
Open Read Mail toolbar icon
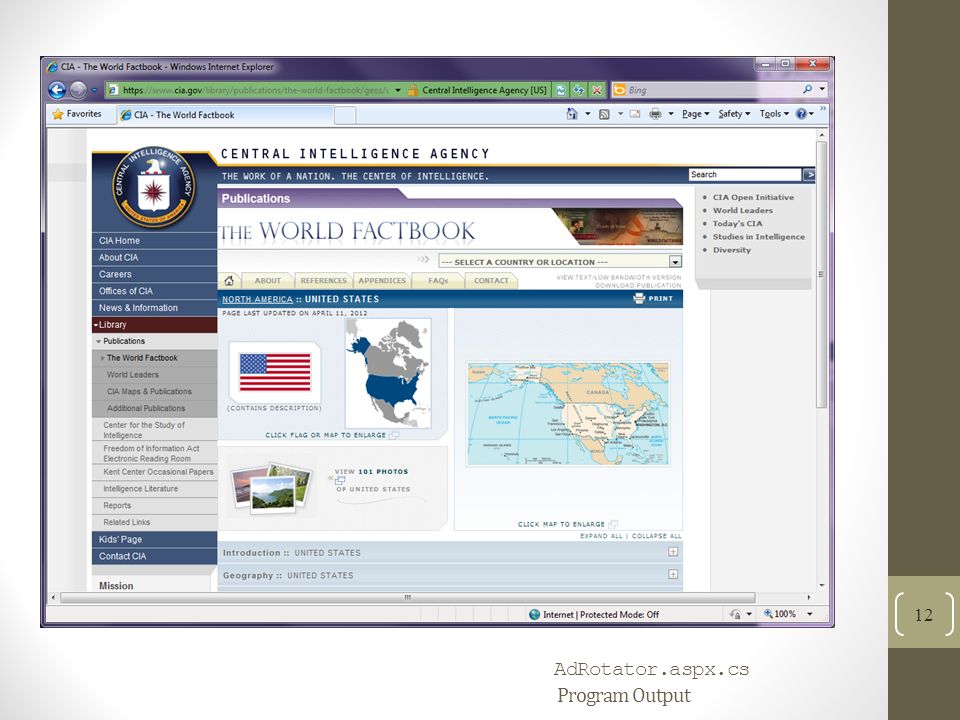635,114
